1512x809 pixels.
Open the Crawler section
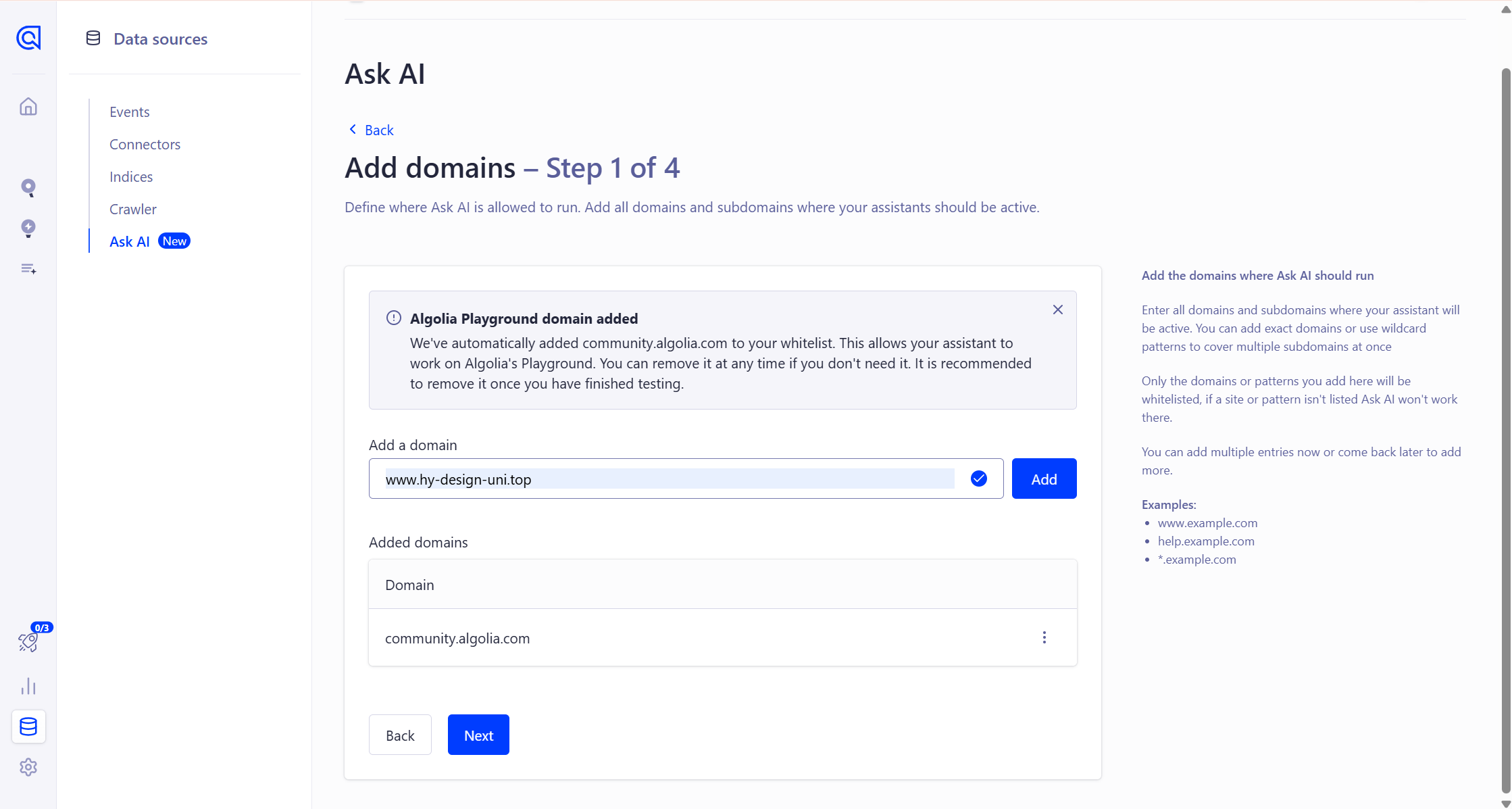(x=132, y=210)
